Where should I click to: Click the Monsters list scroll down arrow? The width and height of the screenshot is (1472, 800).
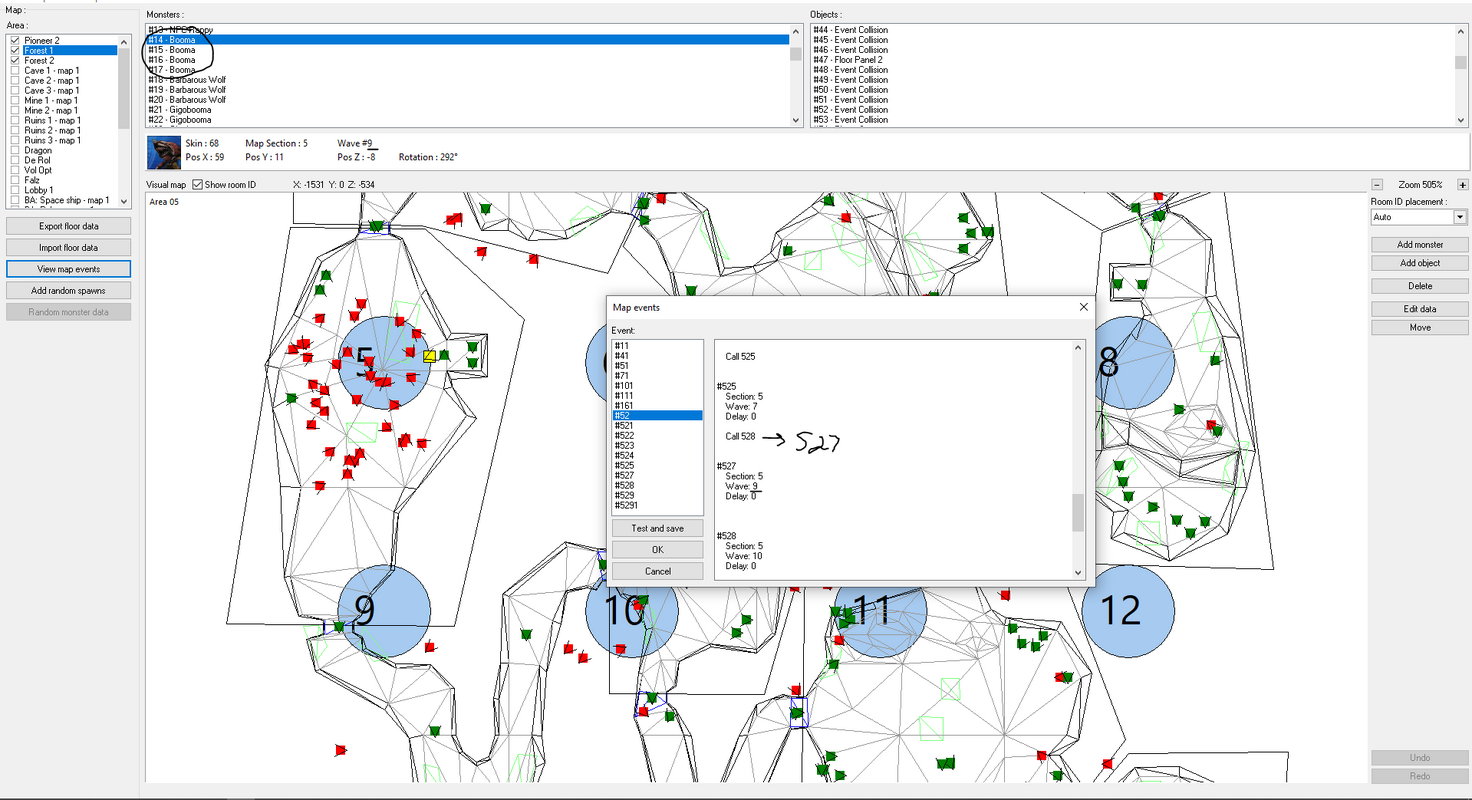tap(796, 120)
